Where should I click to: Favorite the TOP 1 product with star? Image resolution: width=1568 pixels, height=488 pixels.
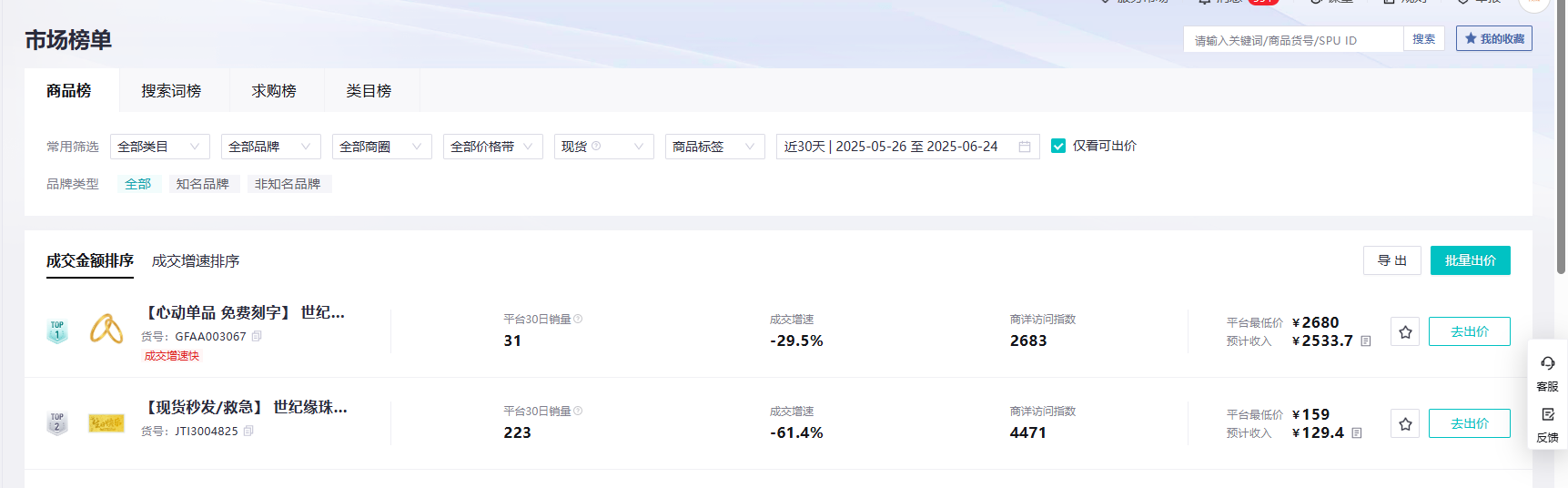click(1405, 332)
